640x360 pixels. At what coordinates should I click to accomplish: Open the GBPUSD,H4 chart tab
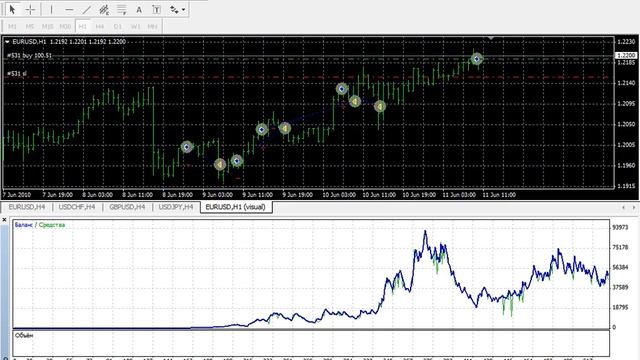pyautogui.click(x=127, y=207)
